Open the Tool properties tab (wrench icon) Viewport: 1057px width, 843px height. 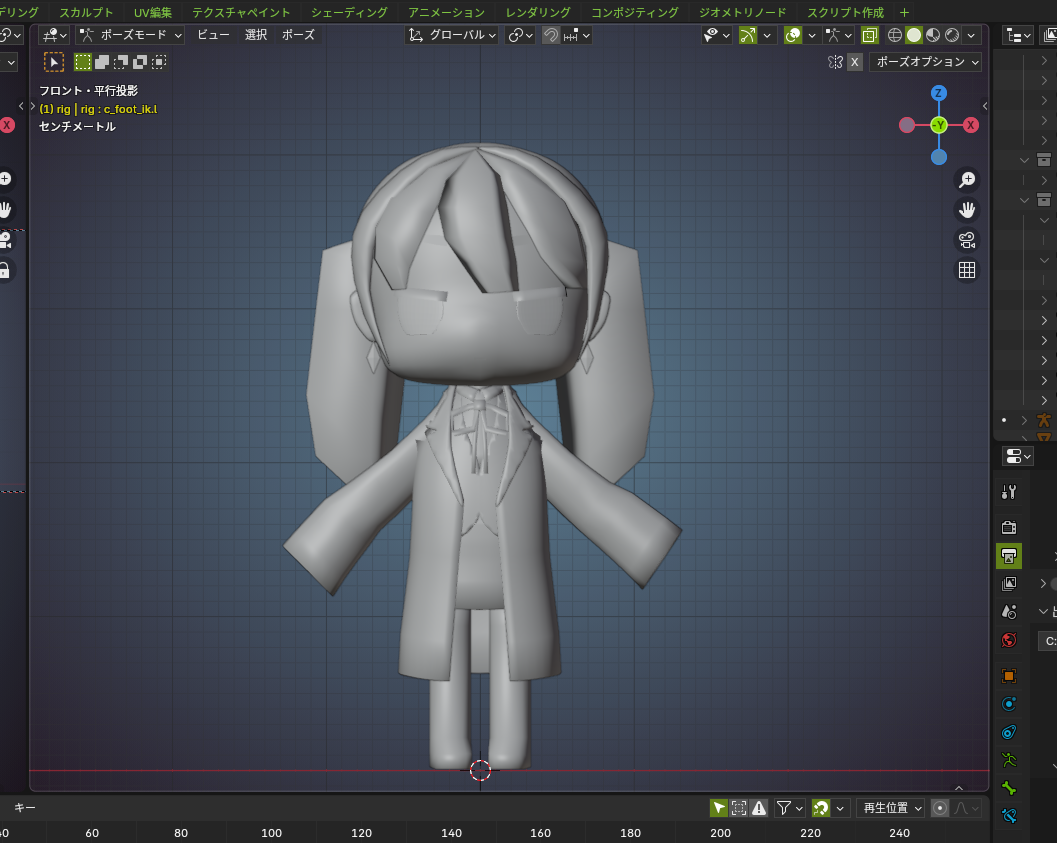tap(1009, 492)
